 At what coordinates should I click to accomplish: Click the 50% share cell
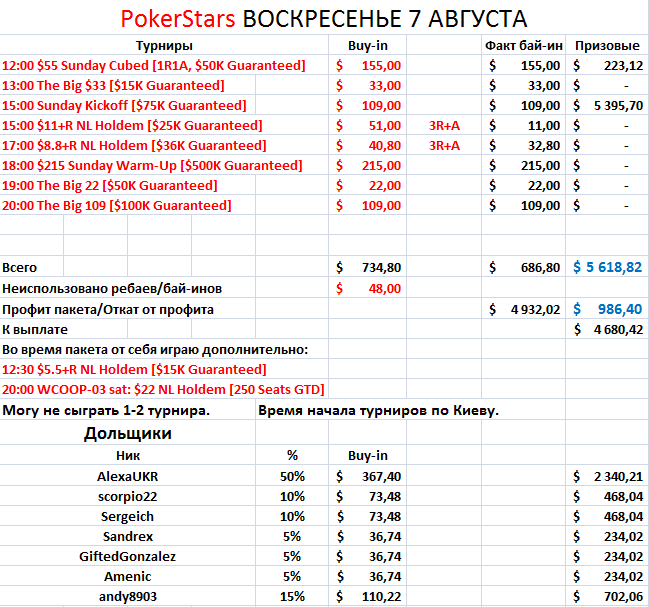[x=292, y=476]
